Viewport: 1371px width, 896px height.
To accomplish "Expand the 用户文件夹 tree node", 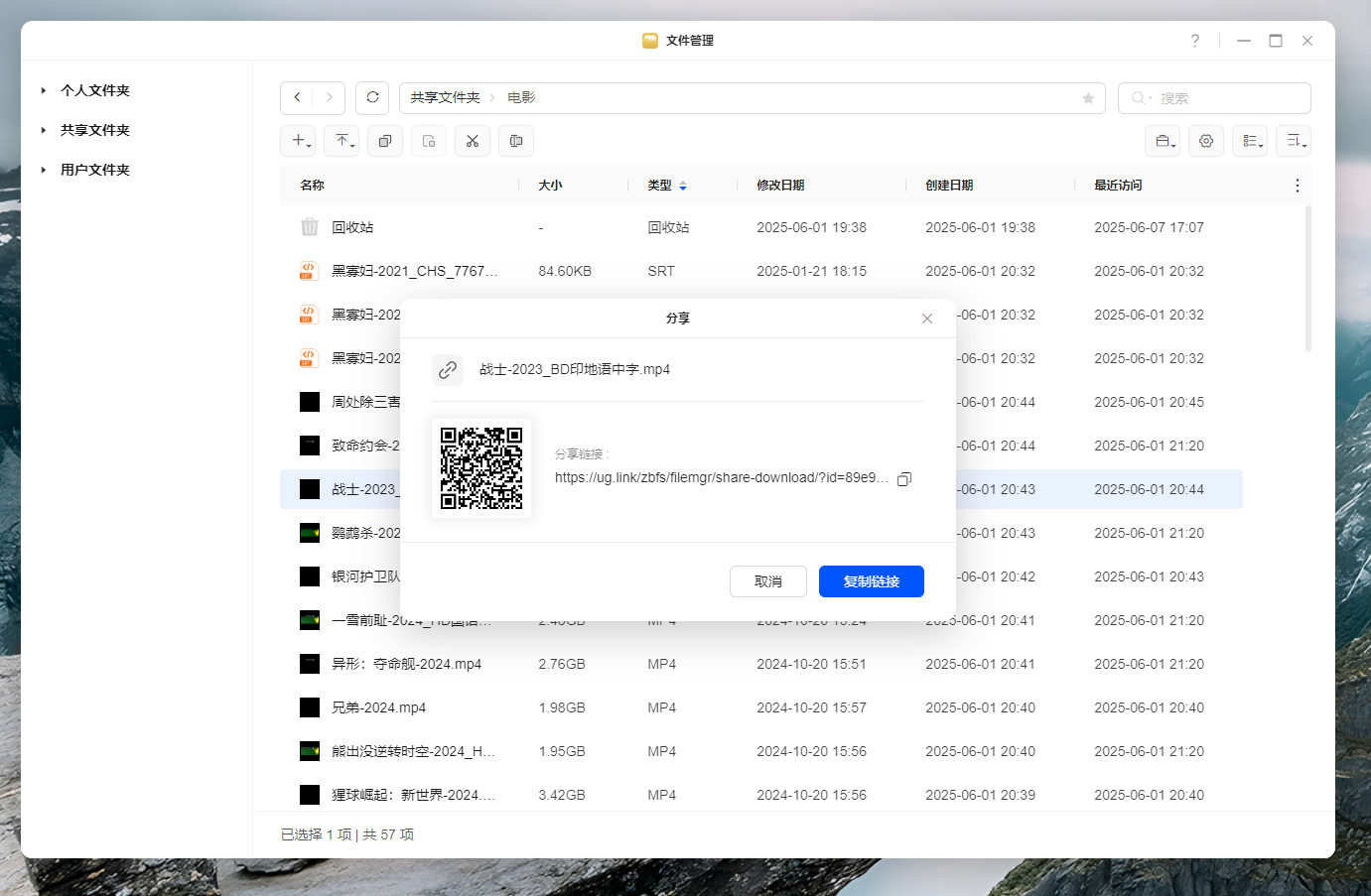I will point(44,170).
